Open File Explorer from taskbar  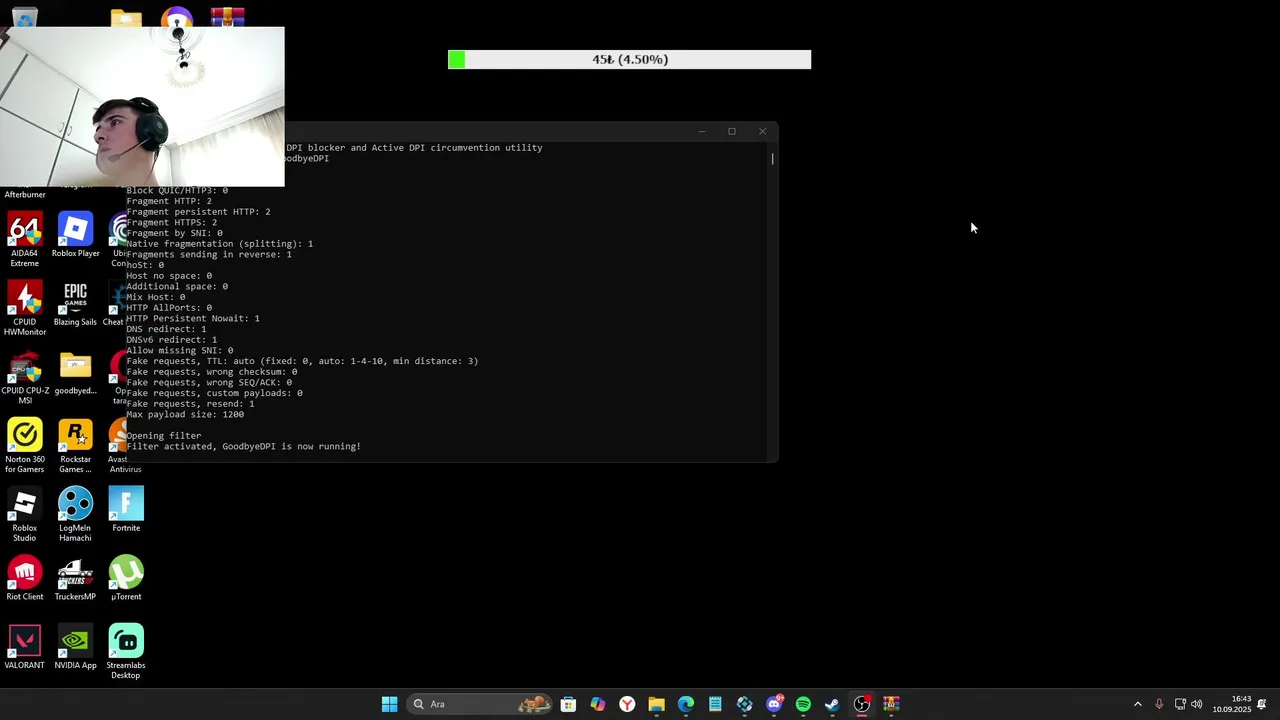click(656, 704)
